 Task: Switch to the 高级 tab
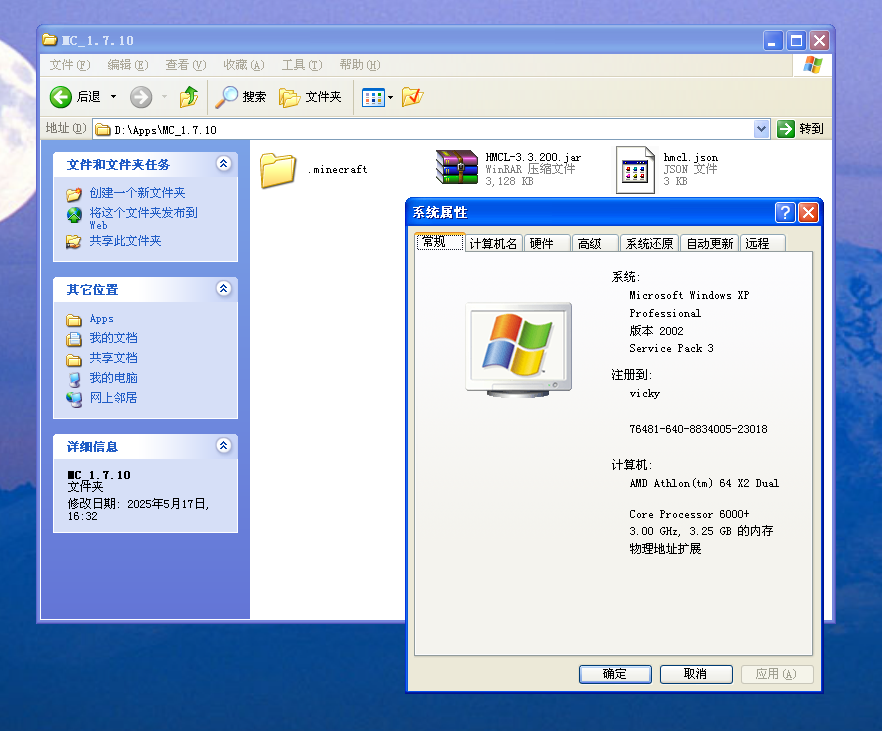coord(595,243)
